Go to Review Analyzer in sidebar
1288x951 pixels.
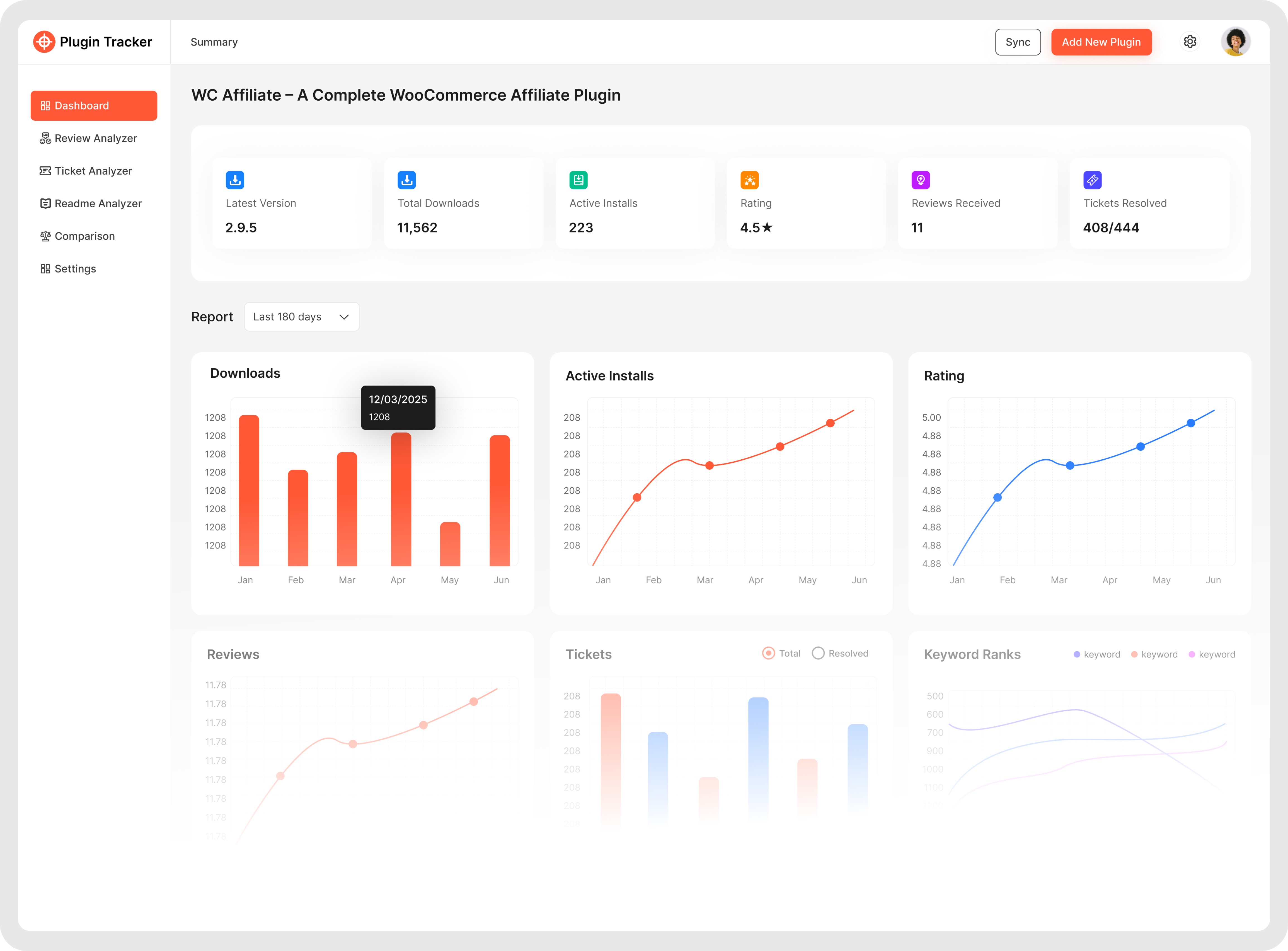point(95,138)
